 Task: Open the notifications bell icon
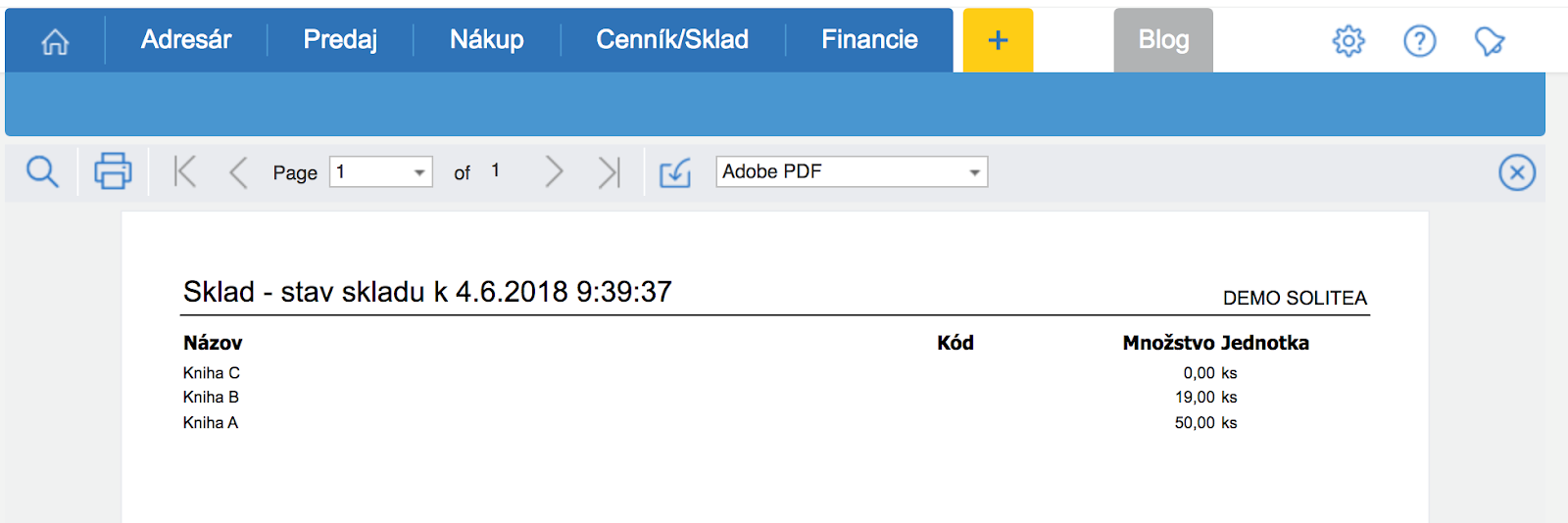(x=1489, y=41)
